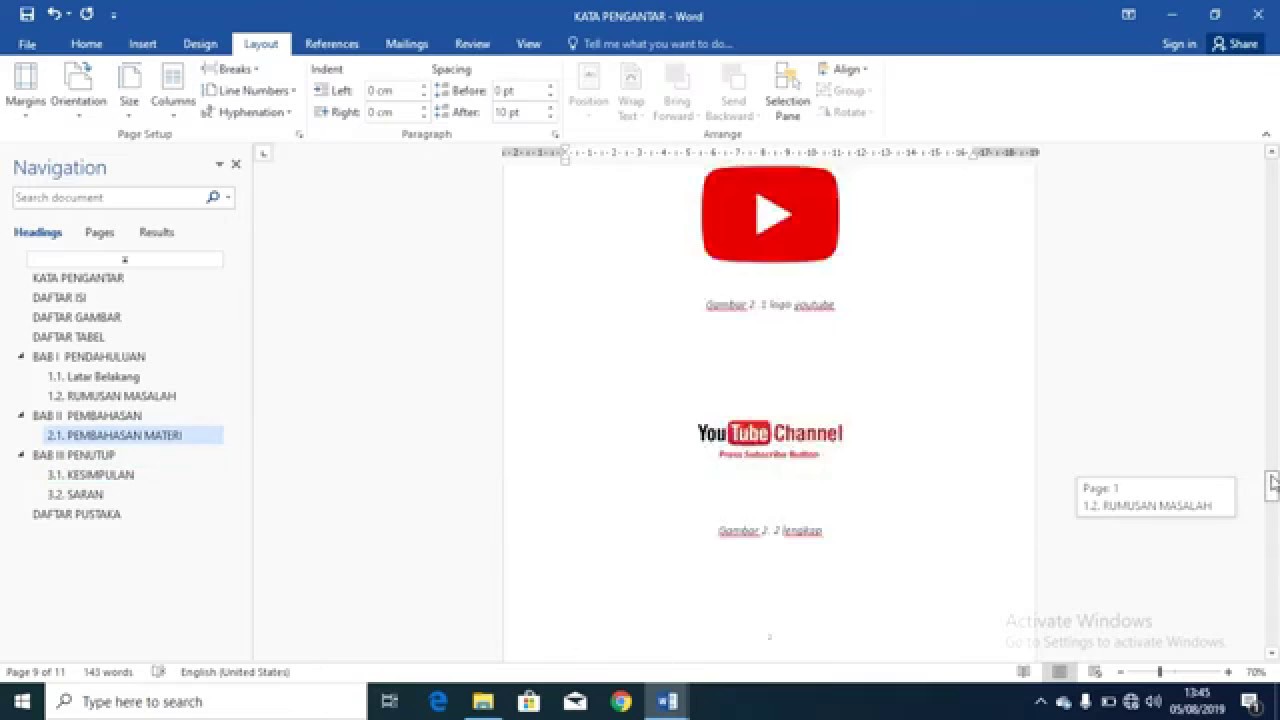Switch to Print Layout view
The height and width of the screenshot is (720, 1280).
[1059, 672]
